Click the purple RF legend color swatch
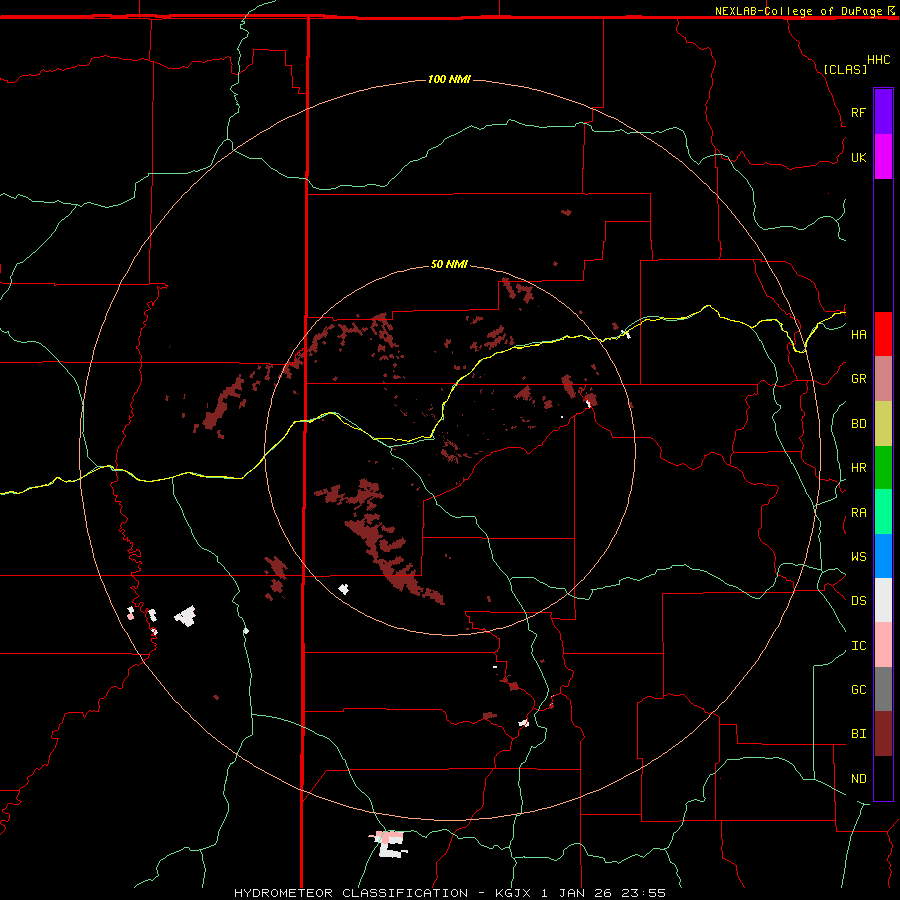Screen dimensions: 900x900 coord(883,112)
